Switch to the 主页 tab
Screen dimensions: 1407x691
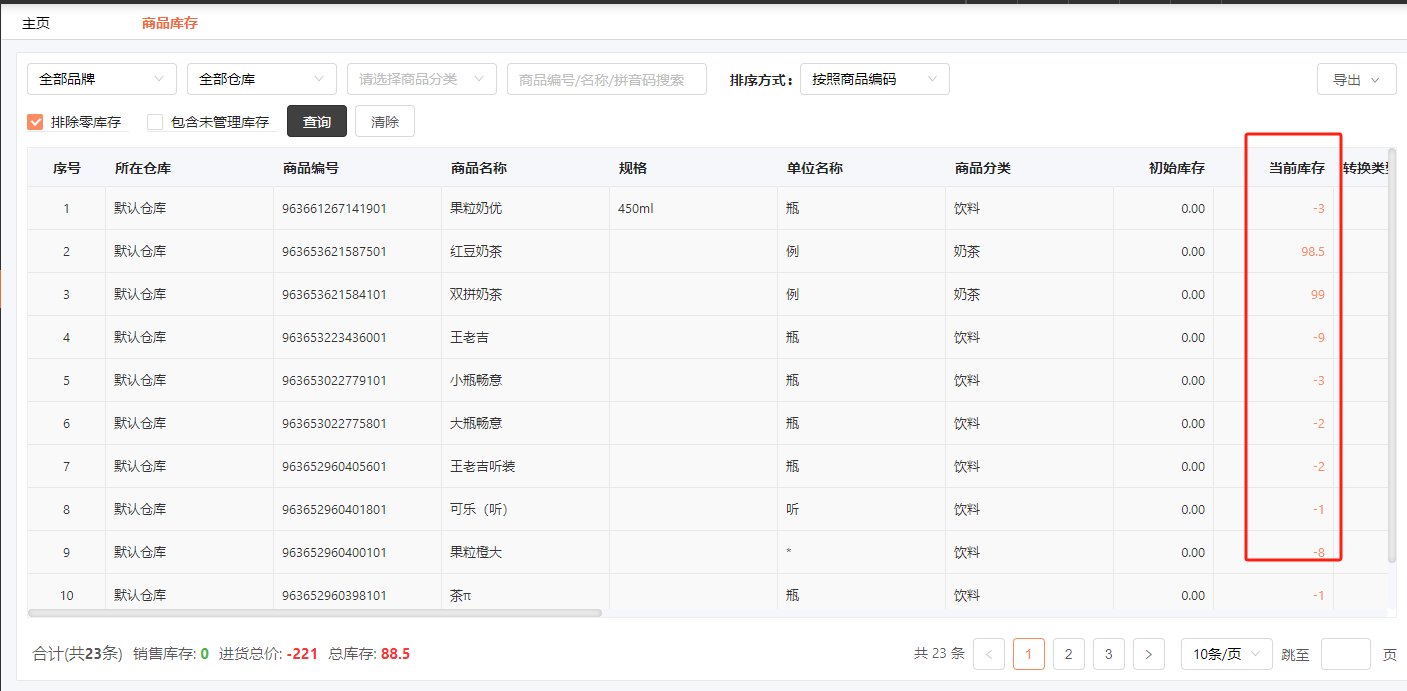click(36, 23)
